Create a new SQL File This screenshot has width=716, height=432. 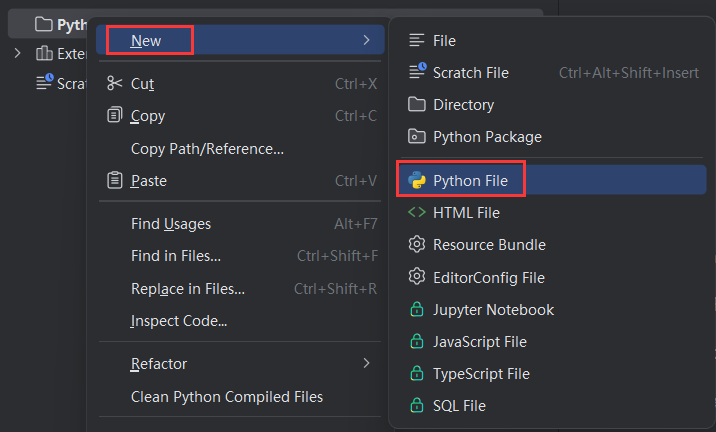coord(459,406)
